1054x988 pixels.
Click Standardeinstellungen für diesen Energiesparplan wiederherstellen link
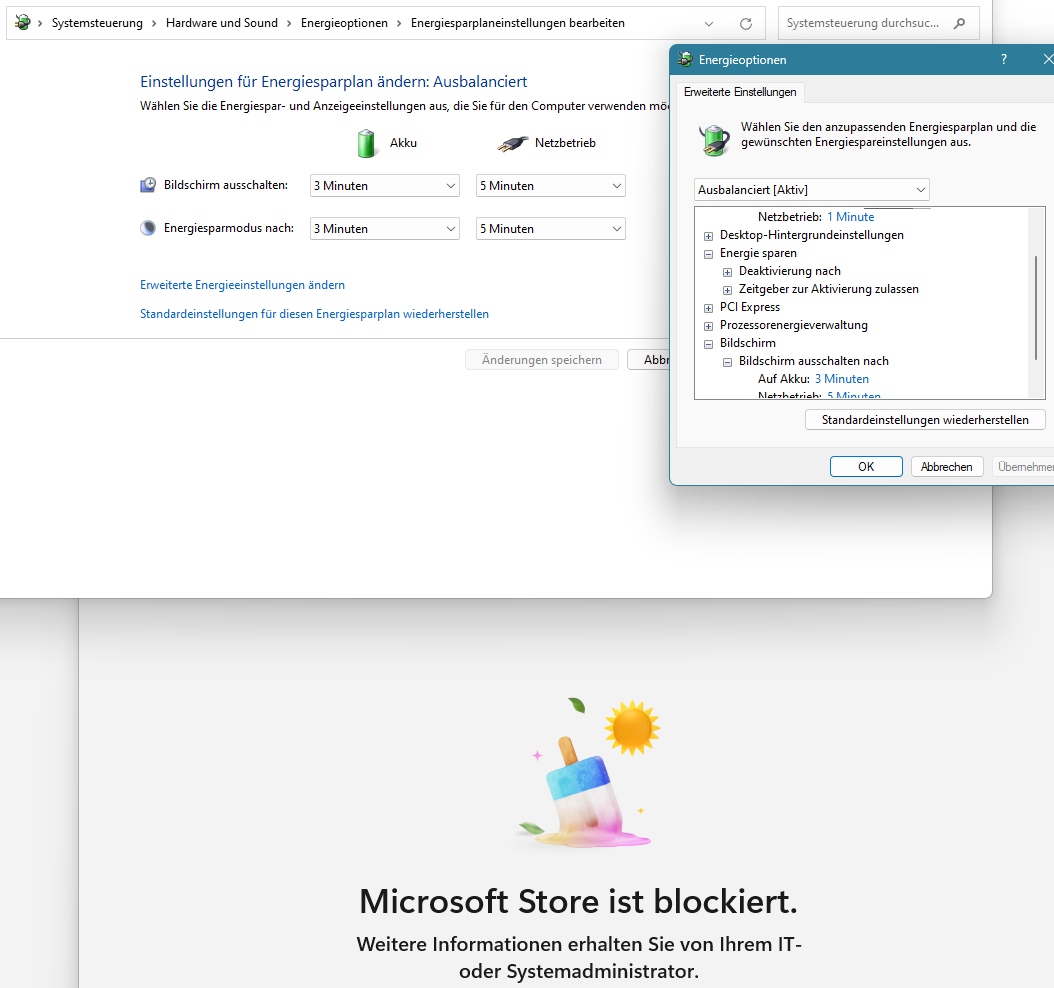tap(314, 314)
